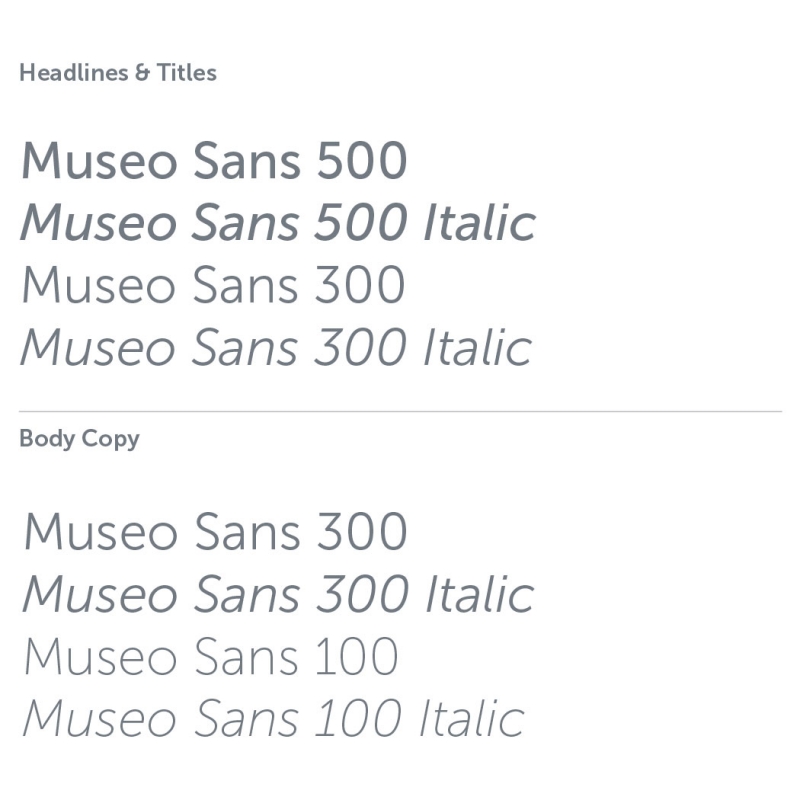
Task: Select the Museo Sans 100 non-italic sample
Action: 211,657
